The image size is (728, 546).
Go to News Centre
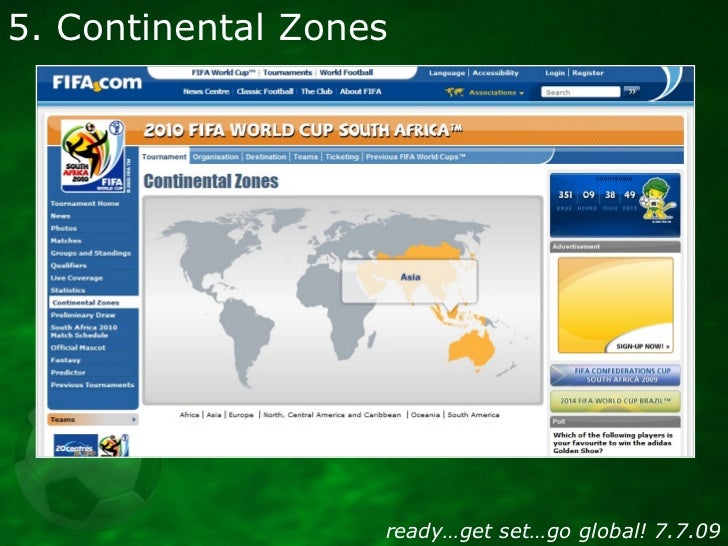206,91
